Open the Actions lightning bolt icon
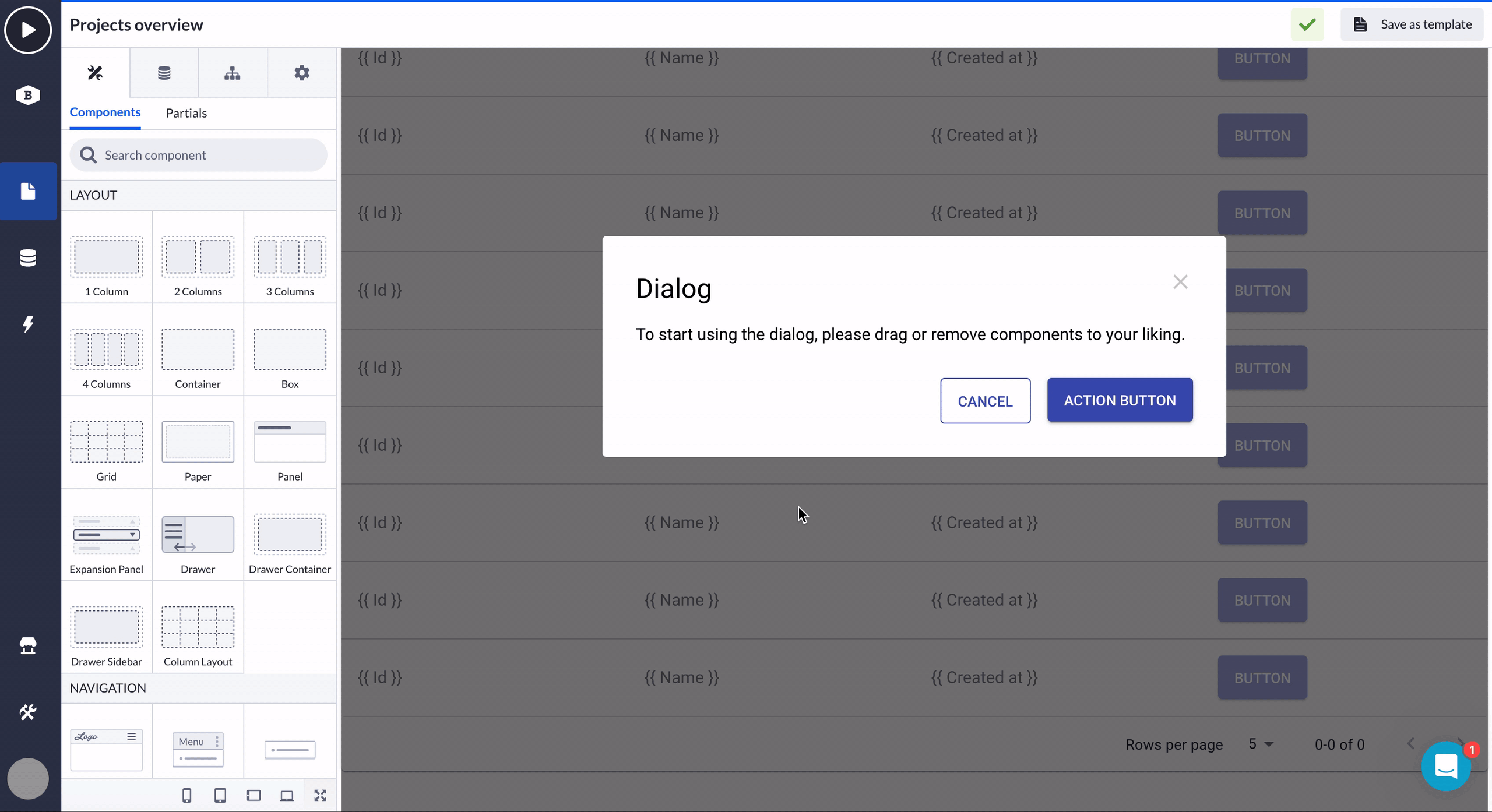The height and width of the screenshot is (812, 1492). 28,324
